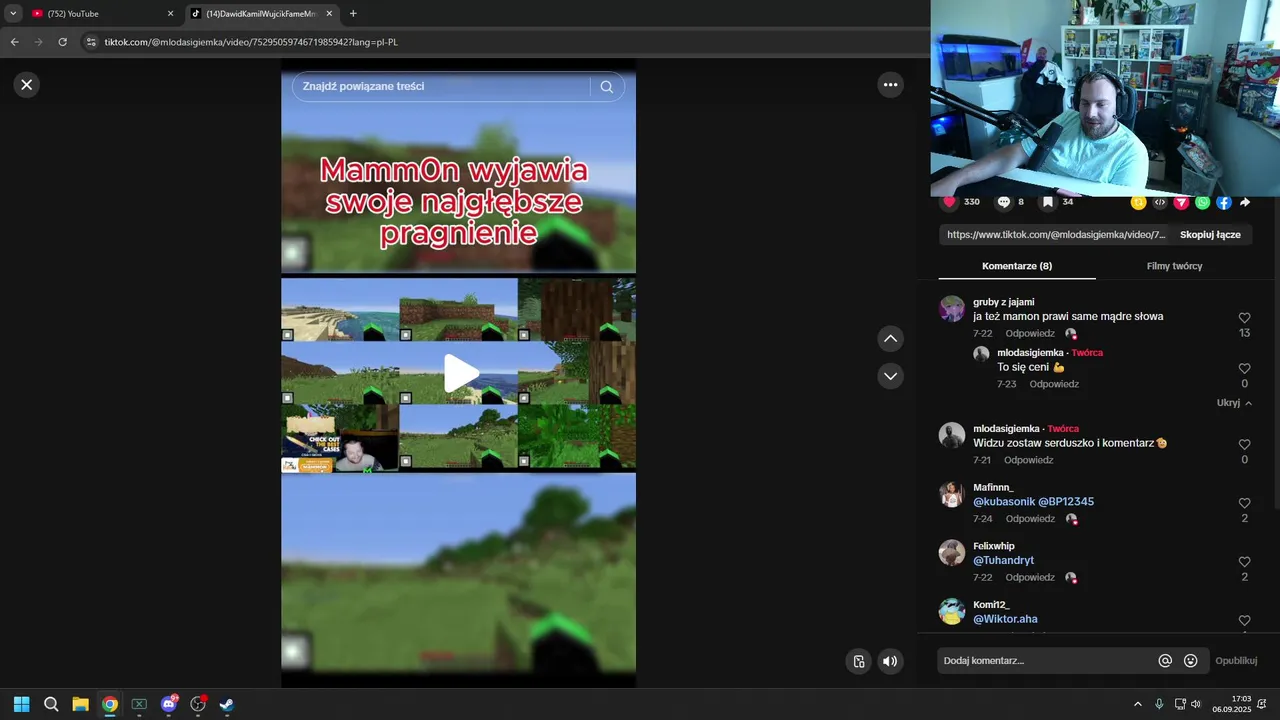
Task: Like Felixwhip's comment
Action: click(1244, 563)
